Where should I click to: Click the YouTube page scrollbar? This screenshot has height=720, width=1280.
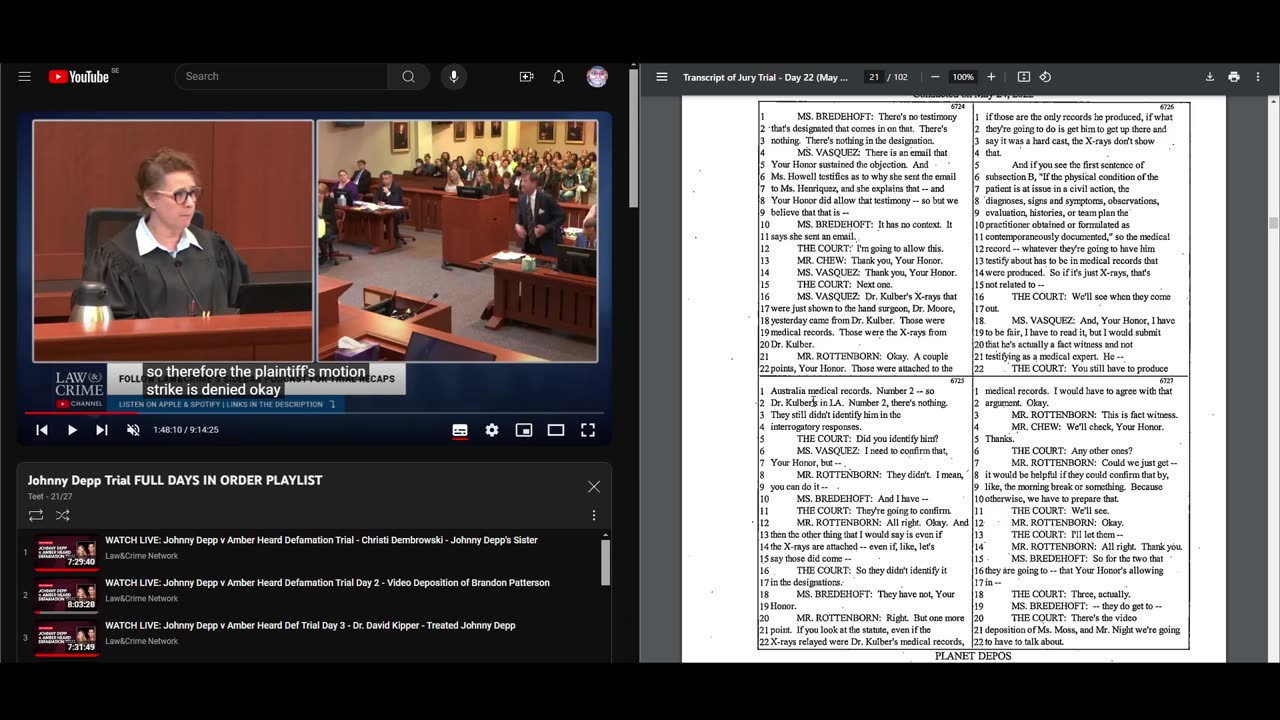(634, 138)
